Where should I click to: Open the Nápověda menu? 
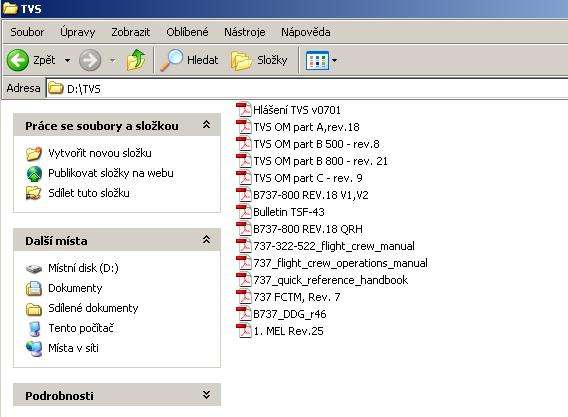coord(306,32)
